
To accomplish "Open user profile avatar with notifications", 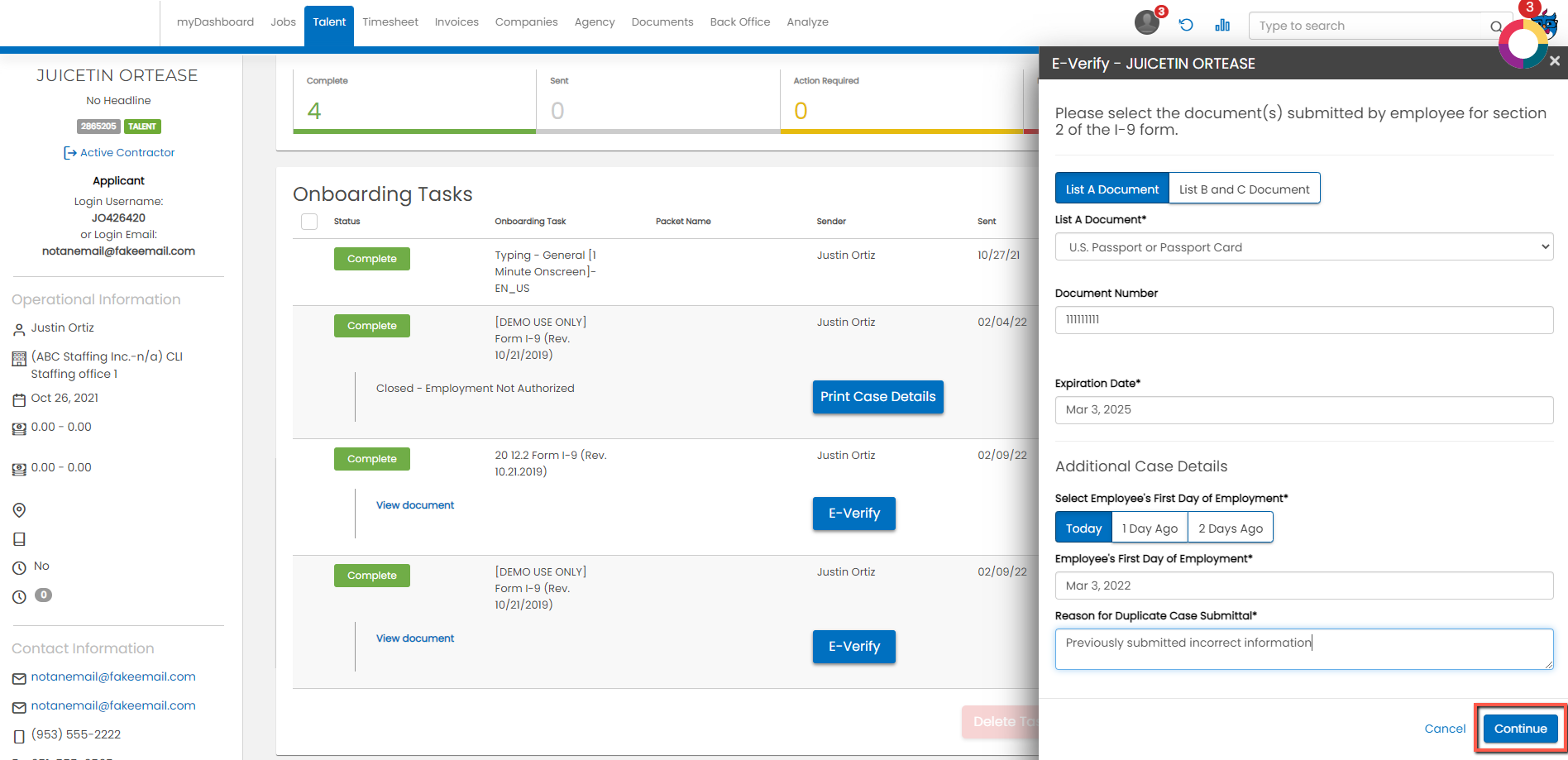I will pyautogui.click(x=1147, y=22).
